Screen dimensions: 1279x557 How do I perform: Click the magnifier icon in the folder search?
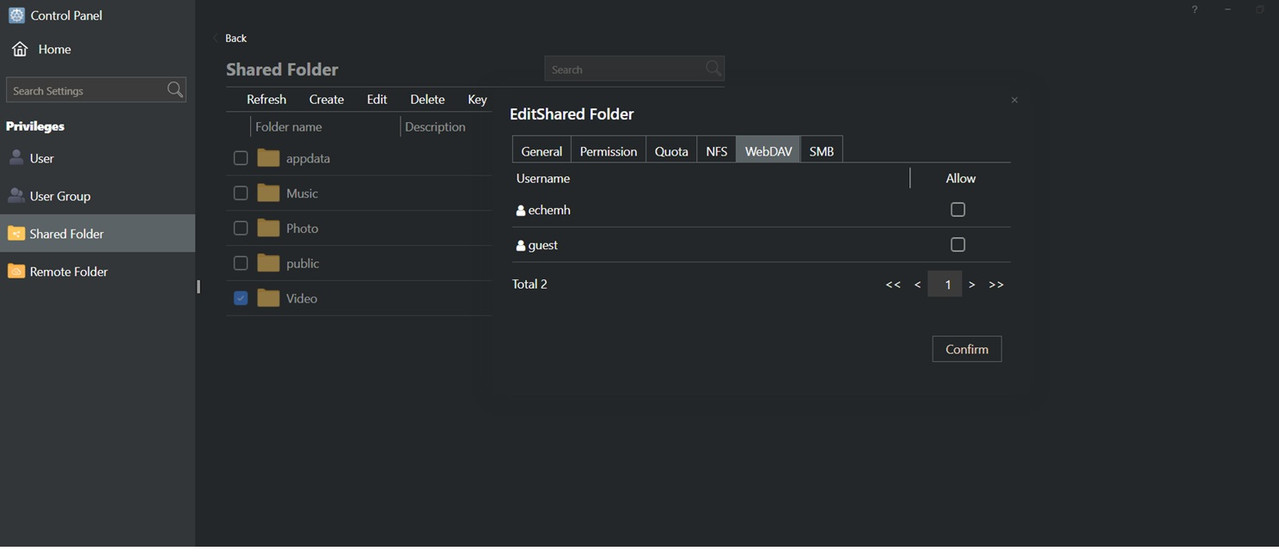pyautogui.click(x=713, y=69)
